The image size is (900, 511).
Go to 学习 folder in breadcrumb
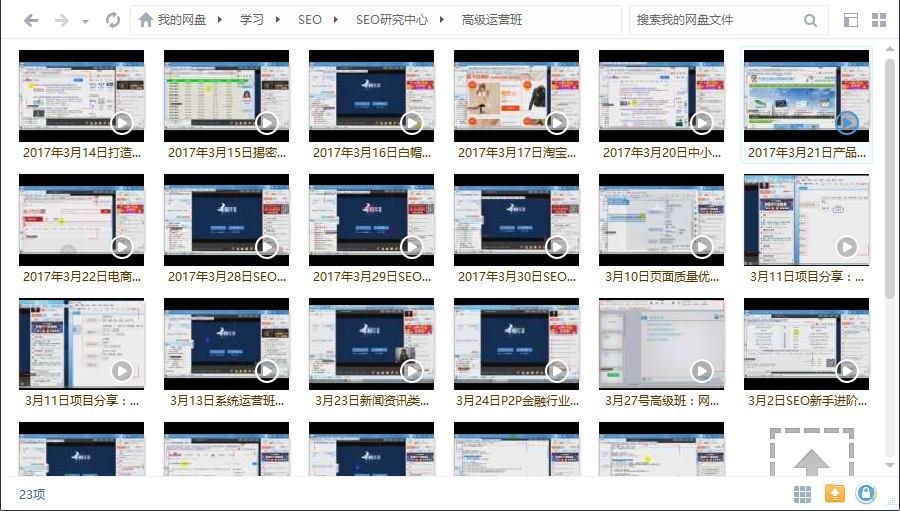pyautogui.click(x=252, y=20)
